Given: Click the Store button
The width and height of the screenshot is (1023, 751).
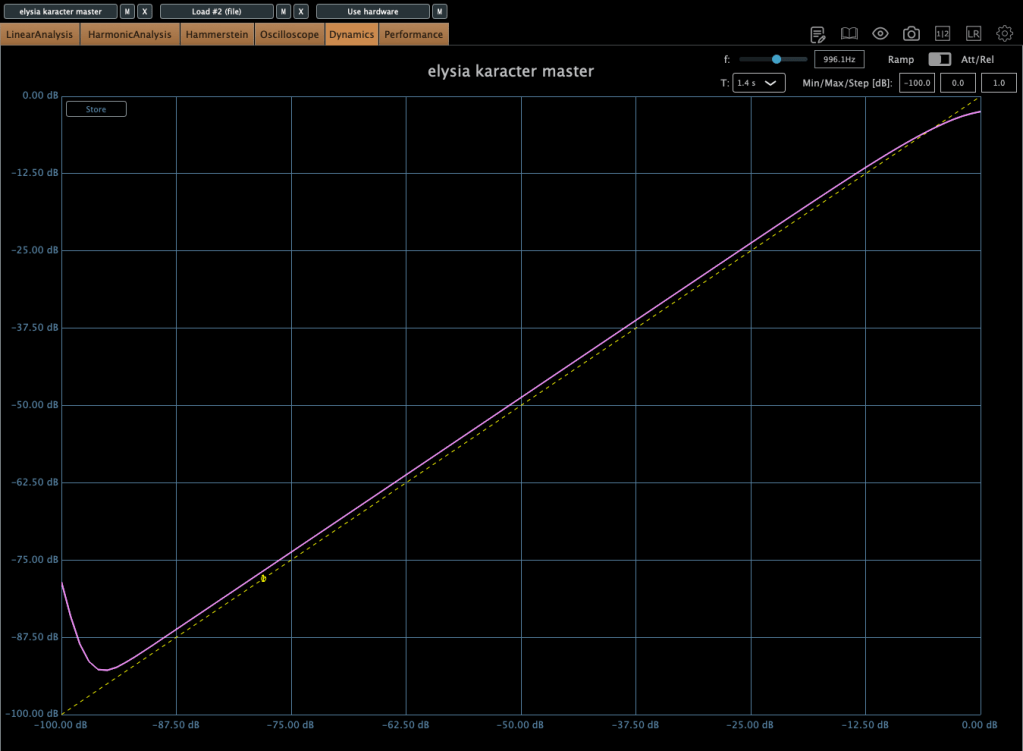Looking at the screenshot, I should [x=96, y=109].
